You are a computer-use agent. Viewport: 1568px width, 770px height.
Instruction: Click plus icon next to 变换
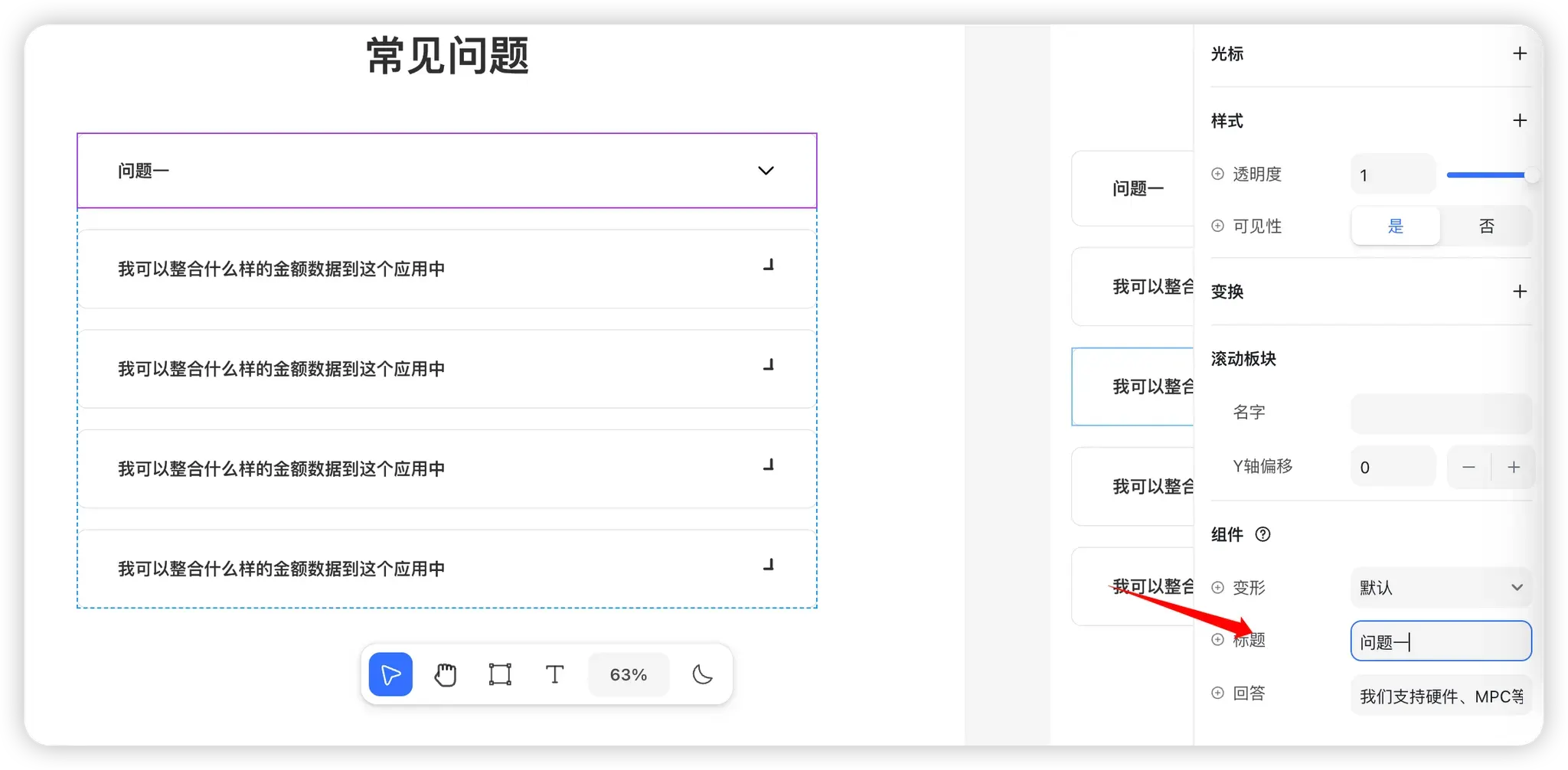point(1520,292)
